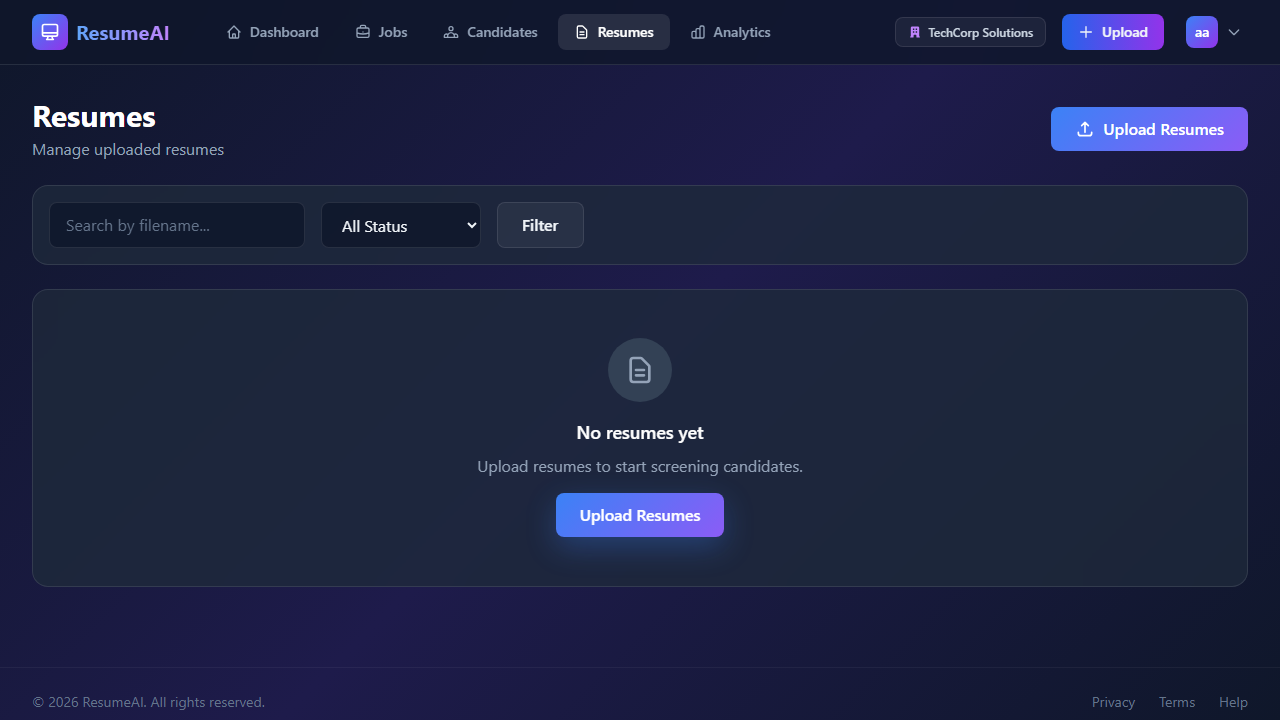
Task: Click the Search by filename input field
Action: click(176, 224)
